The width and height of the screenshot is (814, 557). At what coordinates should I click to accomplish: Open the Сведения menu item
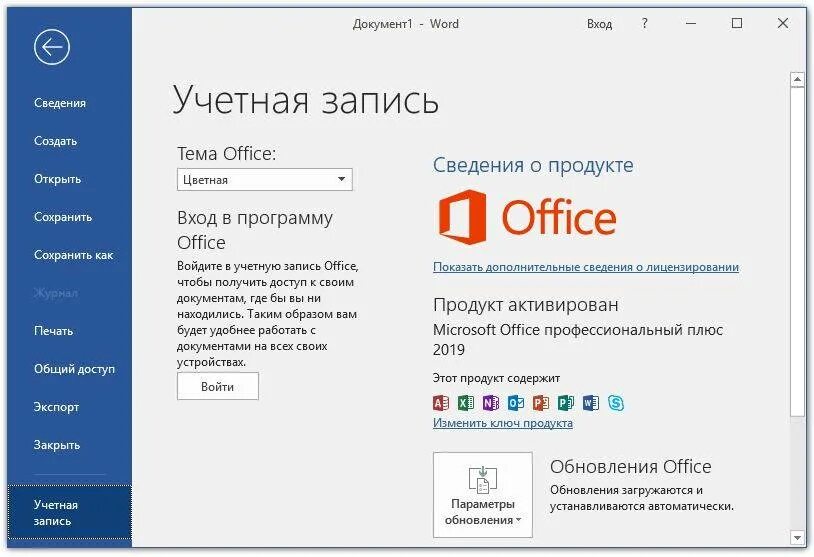pos(60,103)
